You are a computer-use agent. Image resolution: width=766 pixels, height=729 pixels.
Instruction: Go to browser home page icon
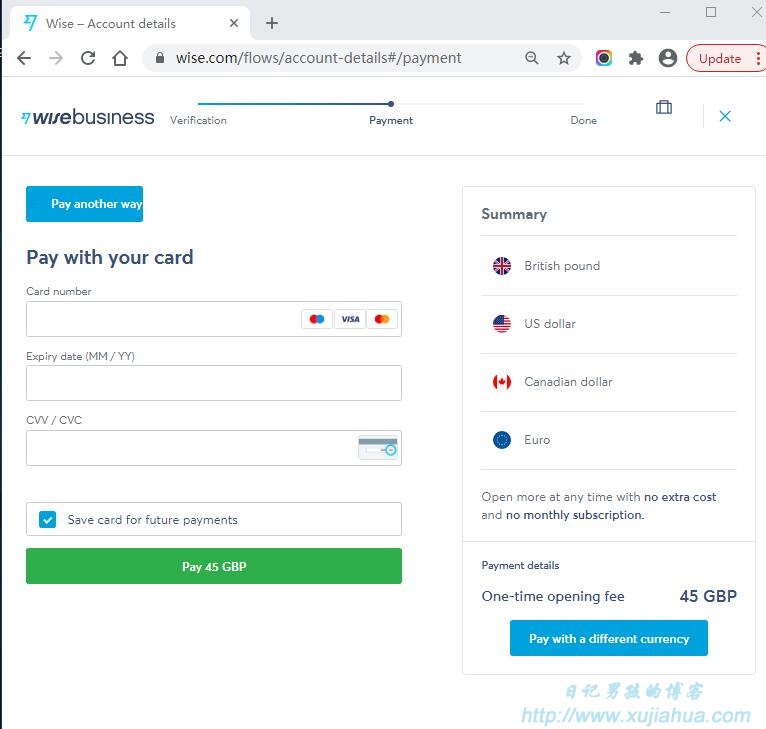coord(120,58)
